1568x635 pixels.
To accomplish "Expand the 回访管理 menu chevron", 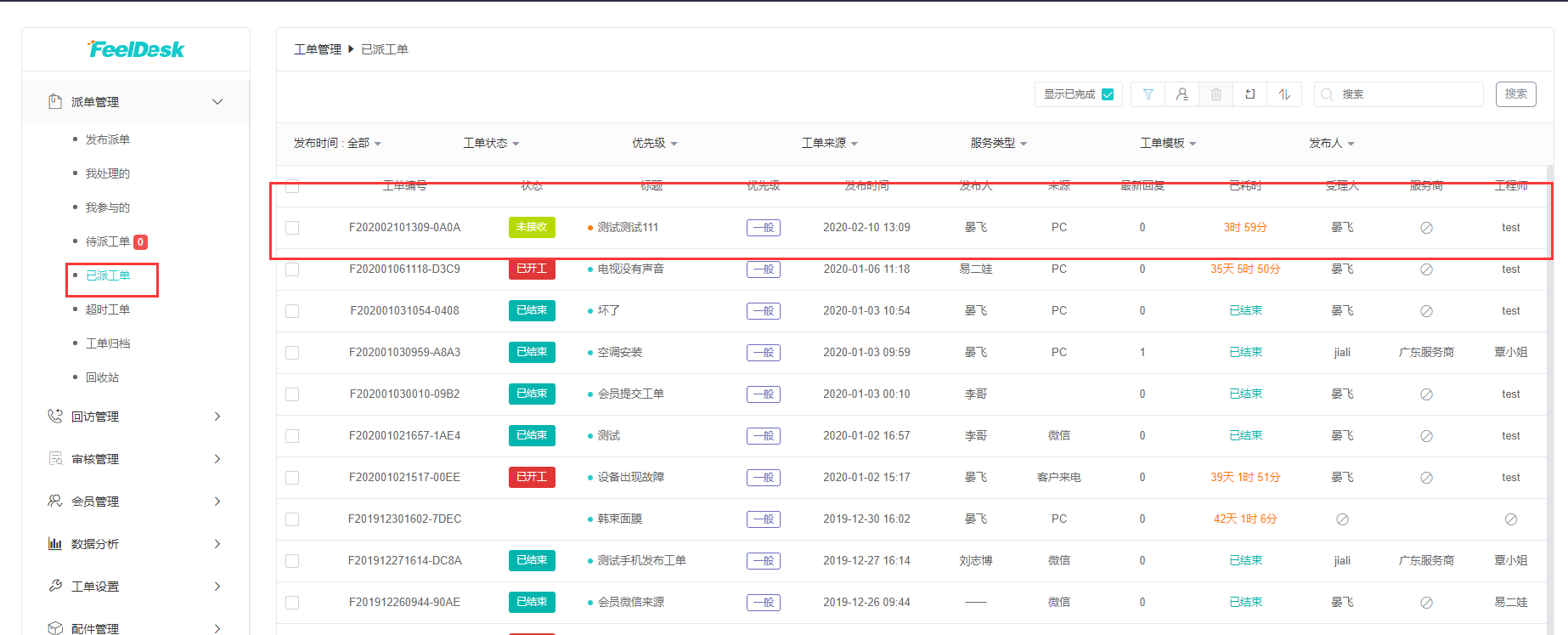I will (x=217, y=417).
